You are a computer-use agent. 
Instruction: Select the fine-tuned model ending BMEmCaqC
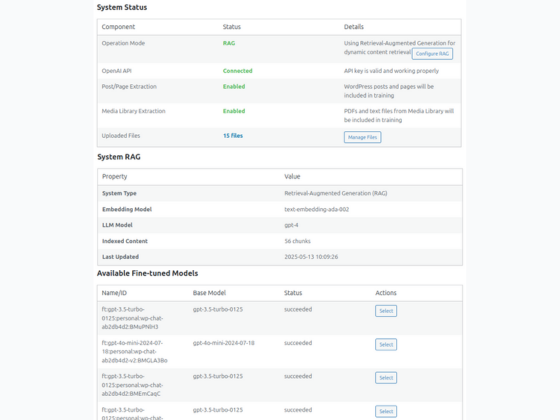click(x=386, y=378)
